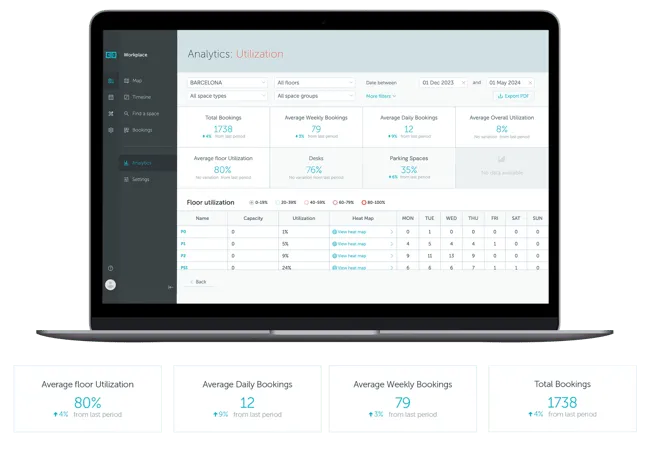Viewport: 650px width, 455px height.
Task: Click Export PDF button
Action: [x=514, y=96]
